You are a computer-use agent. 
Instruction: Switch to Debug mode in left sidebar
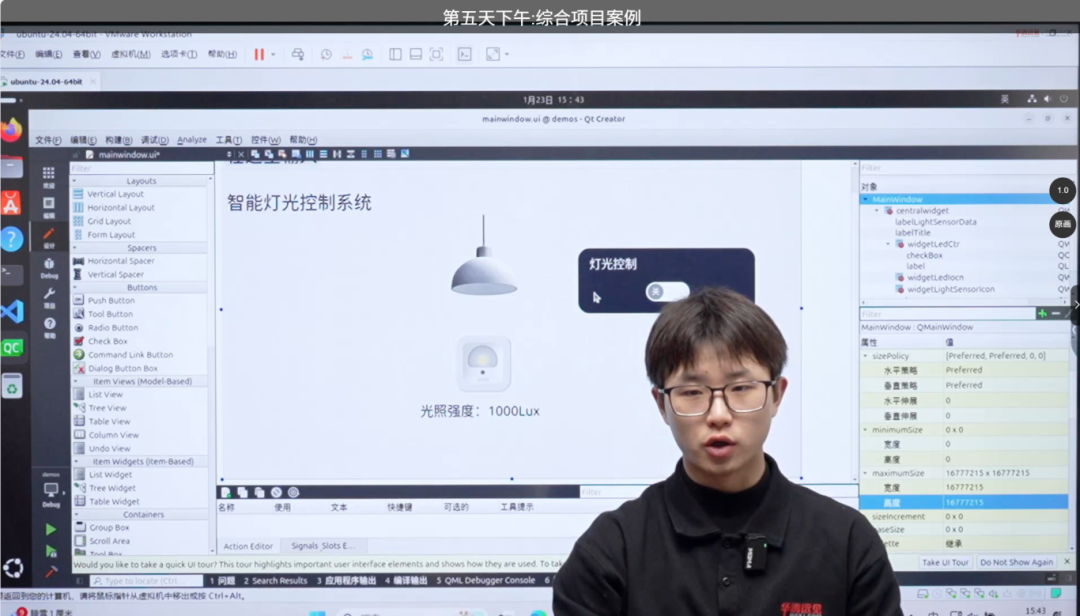tap(49, 268)
